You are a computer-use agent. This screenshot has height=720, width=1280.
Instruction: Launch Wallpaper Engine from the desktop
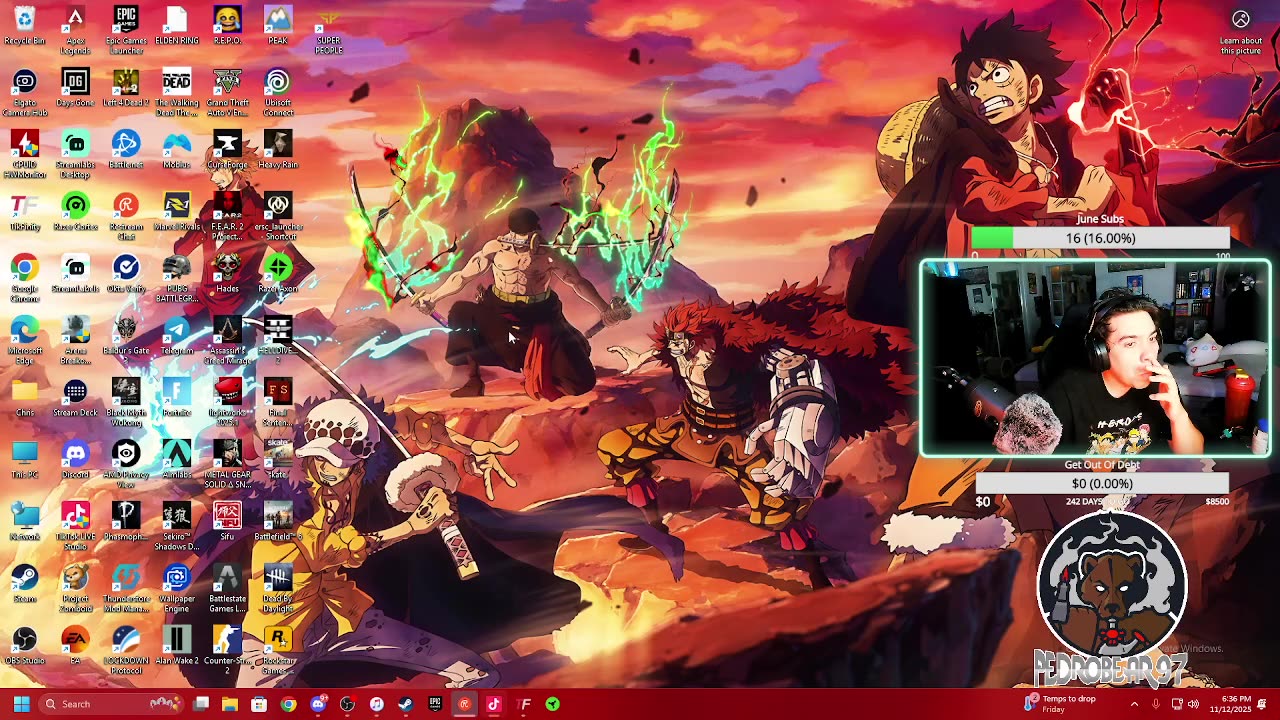[177, 588]
